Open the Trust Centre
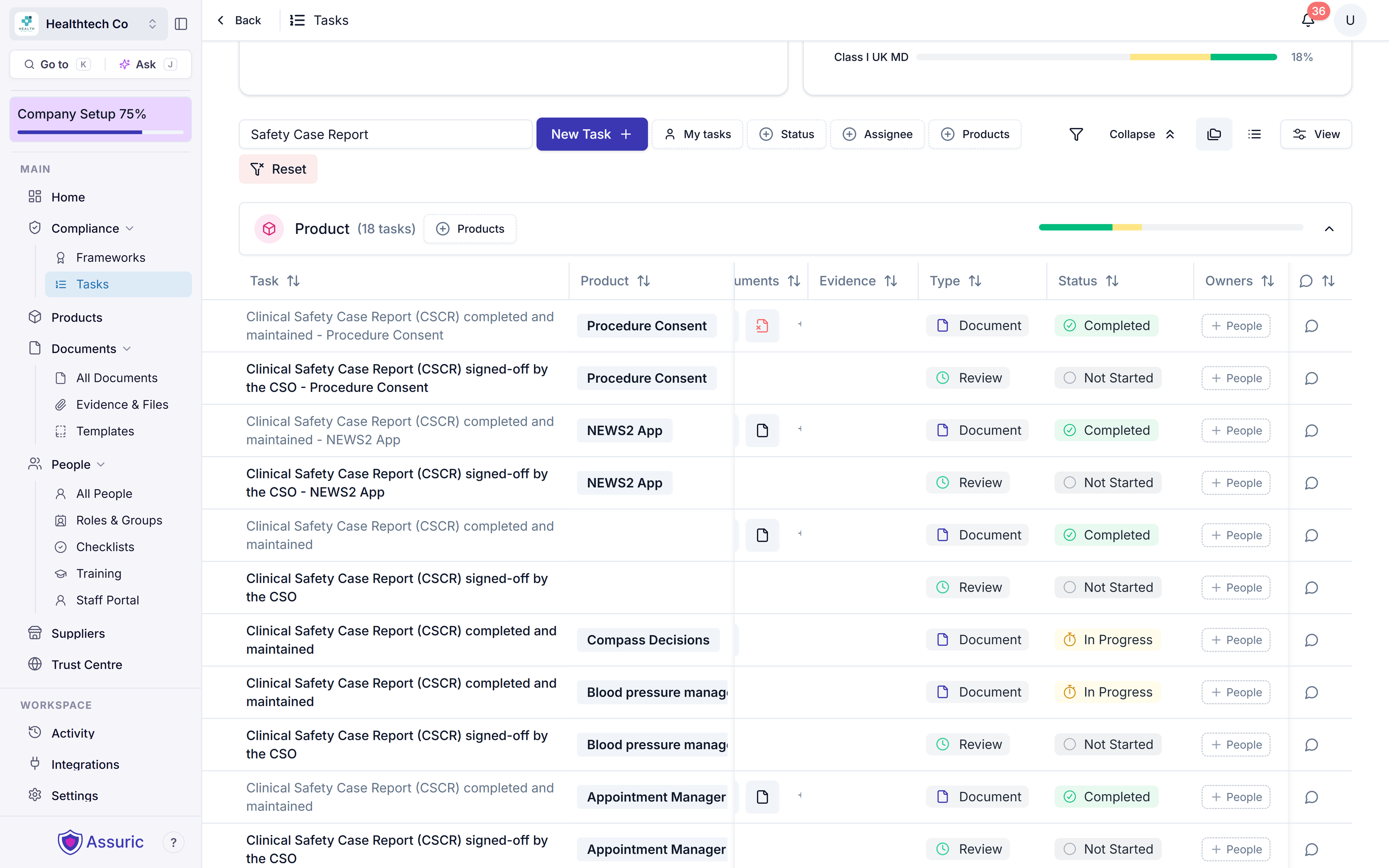The image size is (1389, 868). point(87,665)
